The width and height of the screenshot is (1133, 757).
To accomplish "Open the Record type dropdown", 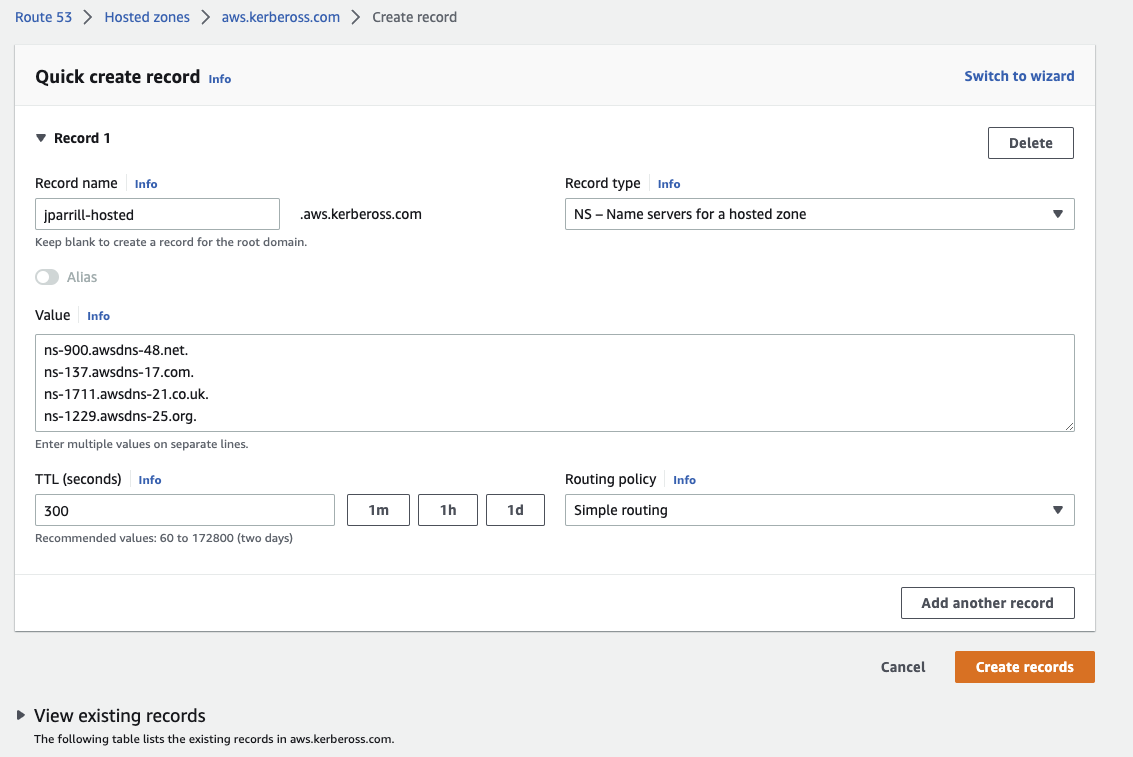I will click(819, 214).
